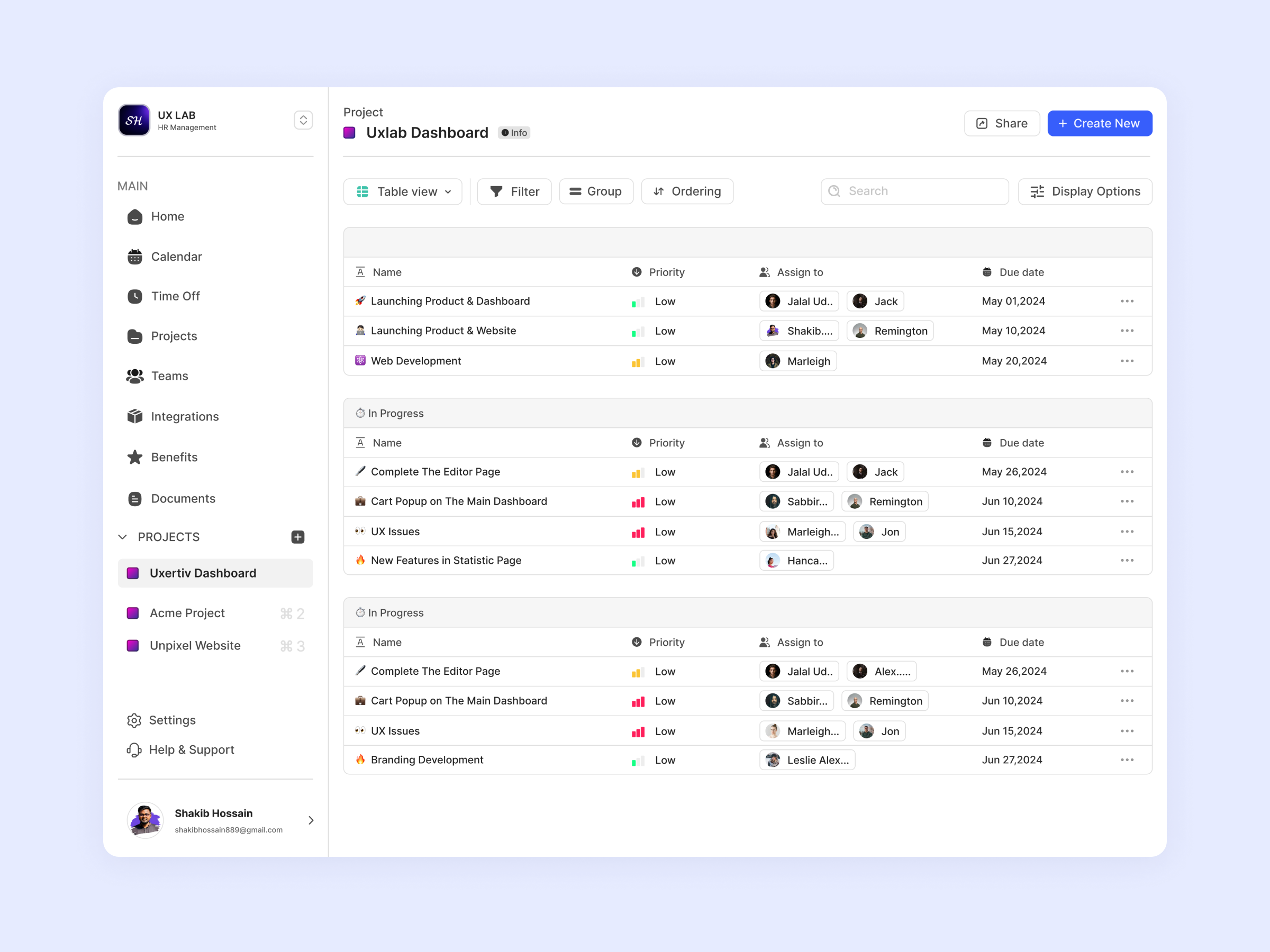
Task: Click the Info badge next to Uxlab Dashboard
Action: [514, 133]
